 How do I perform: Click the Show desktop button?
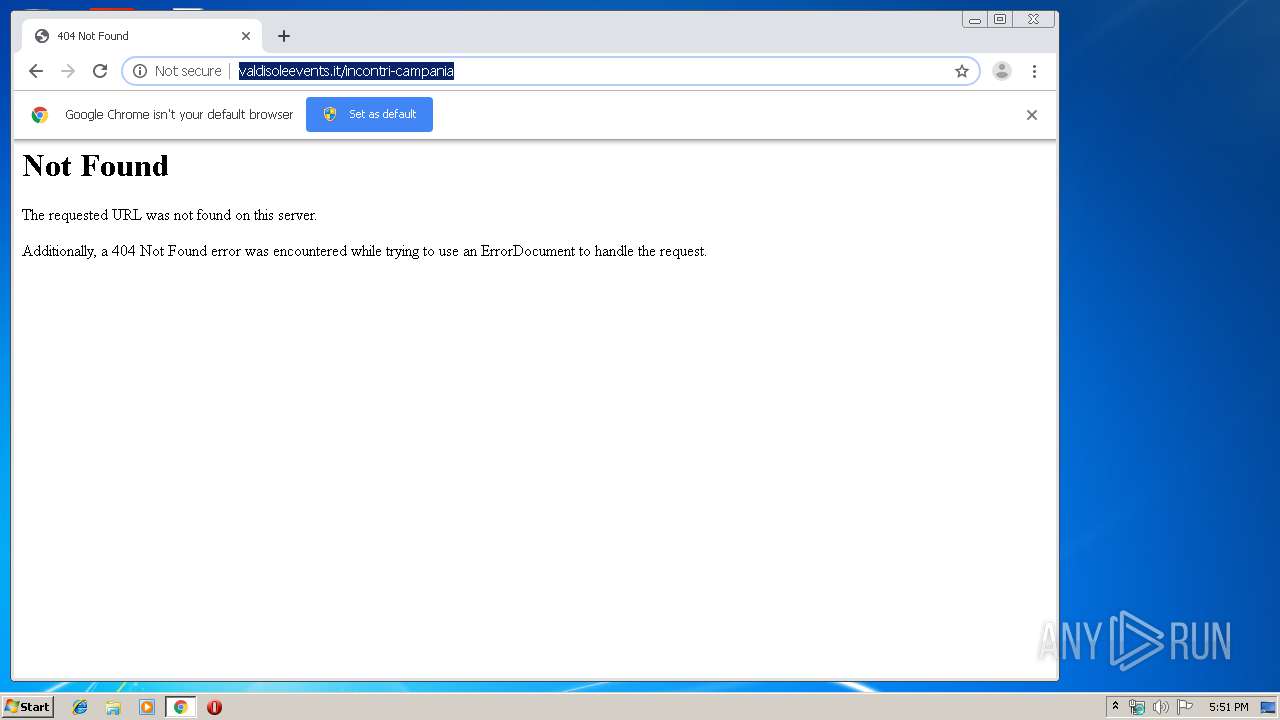(1268, 707)
